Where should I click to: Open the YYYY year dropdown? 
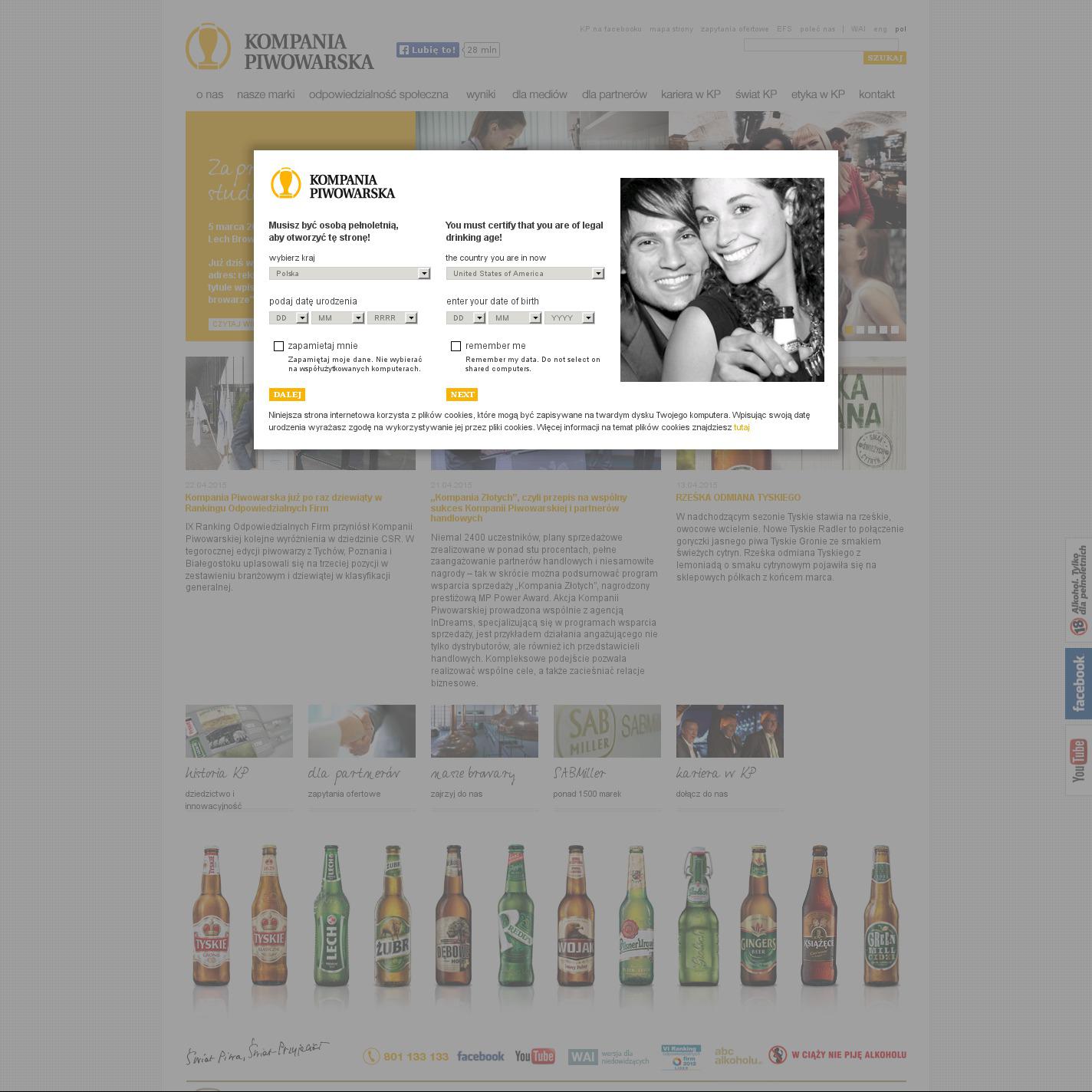point(569,317)
